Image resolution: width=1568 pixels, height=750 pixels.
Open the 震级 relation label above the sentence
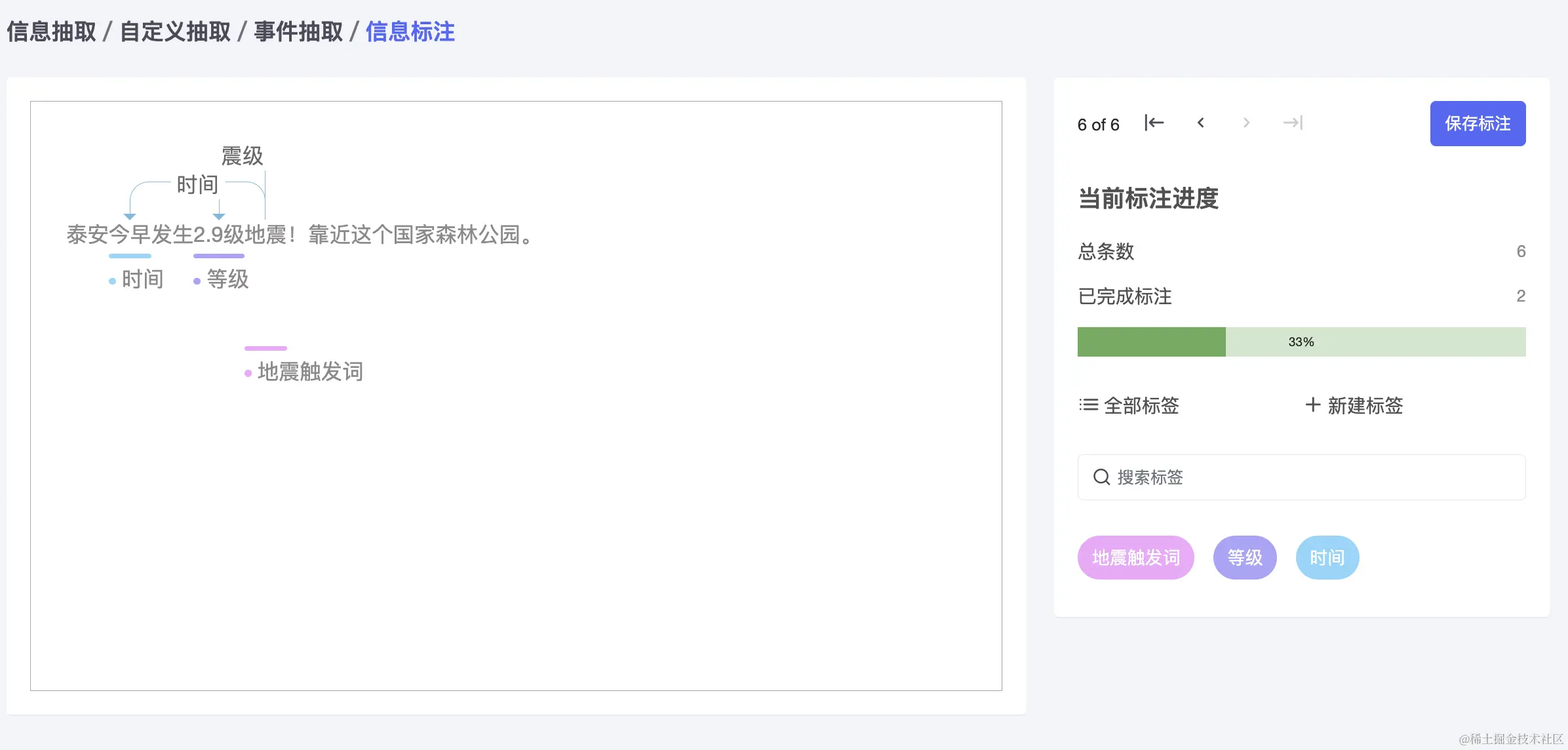point(241,156)
